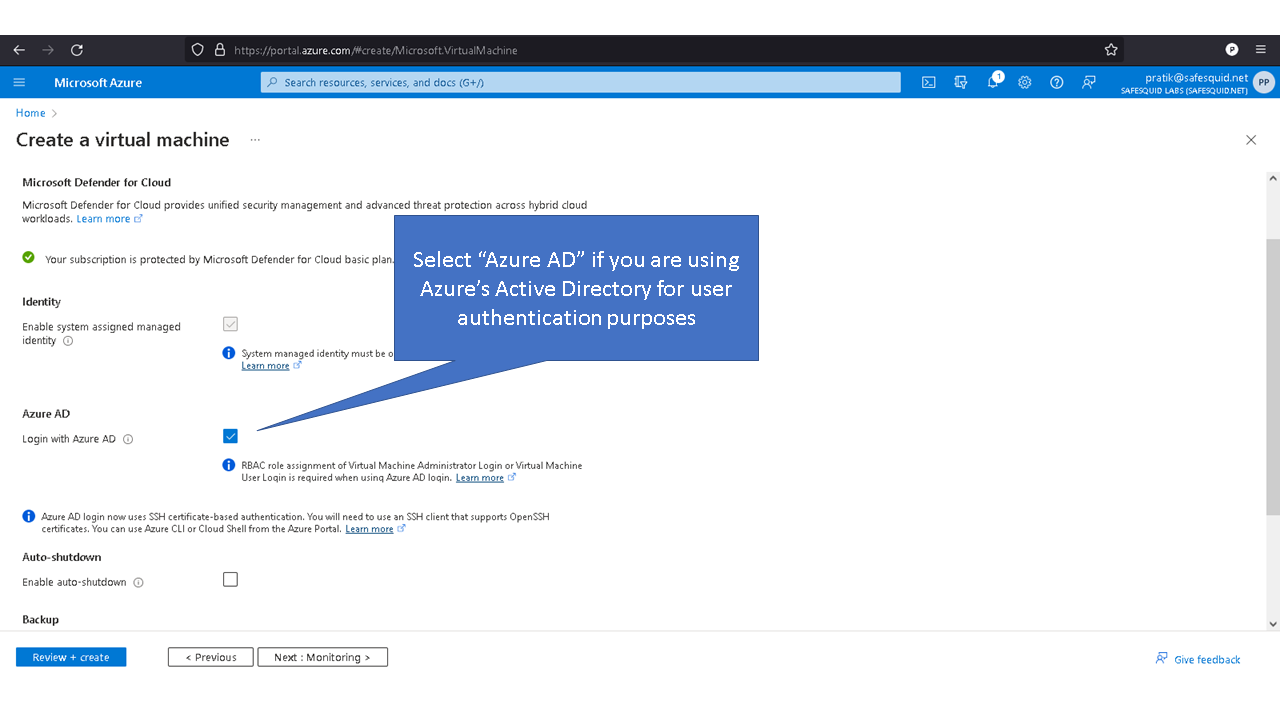
Task: Open the Azure portal hamburger menu
Action: [19, 82]
